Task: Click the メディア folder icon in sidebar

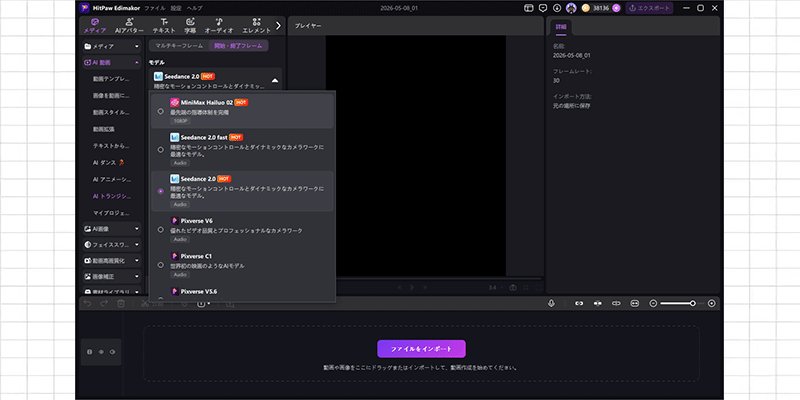Action: pyautogui.click(x=88, y=46)
